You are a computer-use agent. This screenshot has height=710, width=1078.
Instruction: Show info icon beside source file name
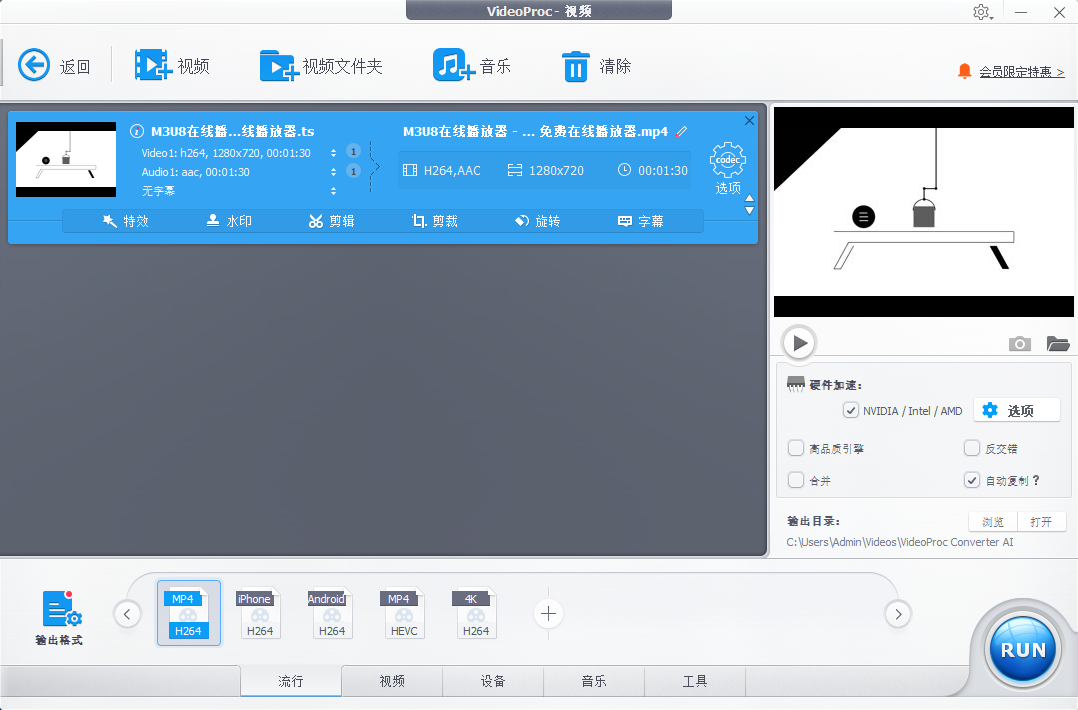(x=137, y=131)
